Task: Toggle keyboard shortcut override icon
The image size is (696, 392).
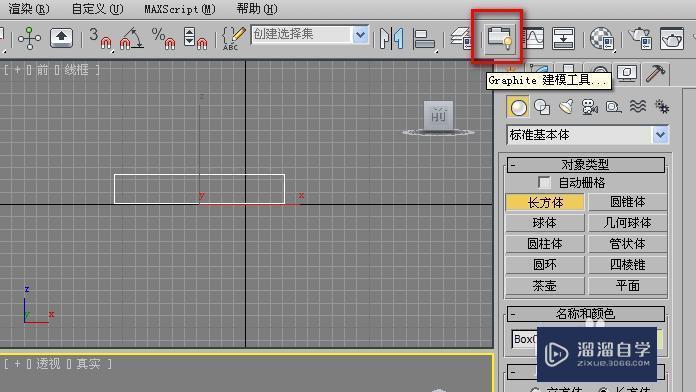Action: click(x=61, y=38)
